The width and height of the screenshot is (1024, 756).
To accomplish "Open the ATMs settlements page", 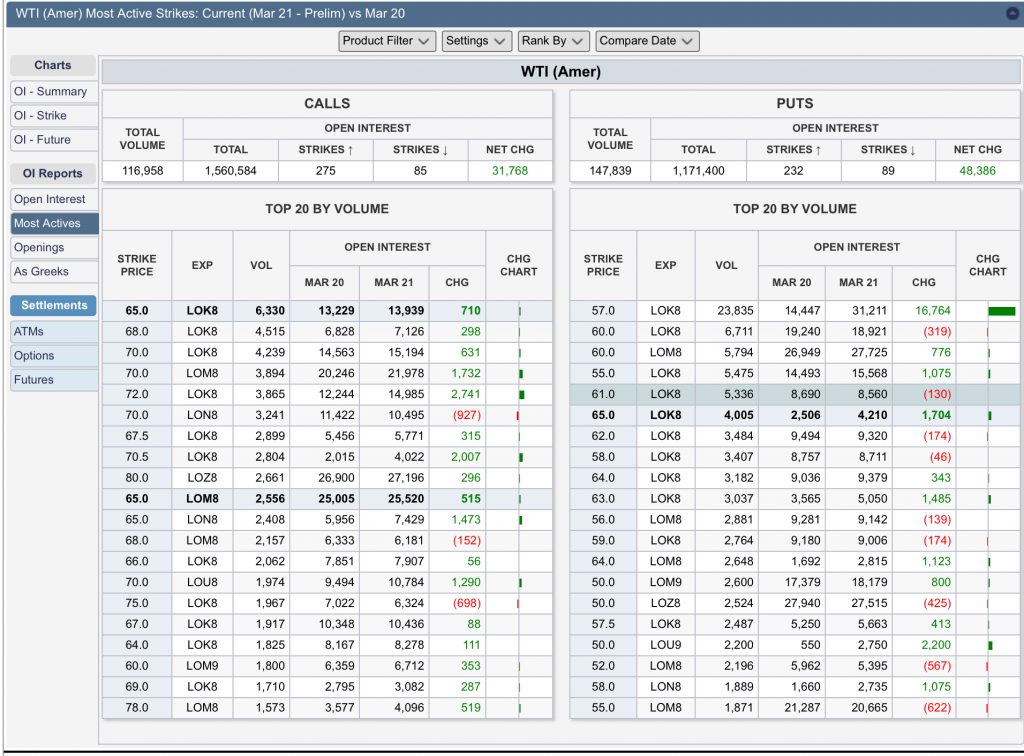I will click(54, 331).
